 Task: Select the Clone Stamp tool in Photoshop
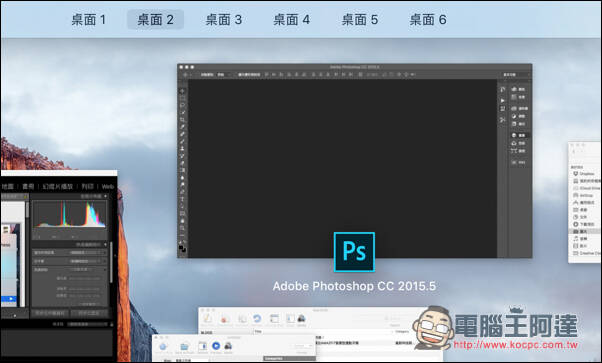pyautogui.click(x=182, y=149)
